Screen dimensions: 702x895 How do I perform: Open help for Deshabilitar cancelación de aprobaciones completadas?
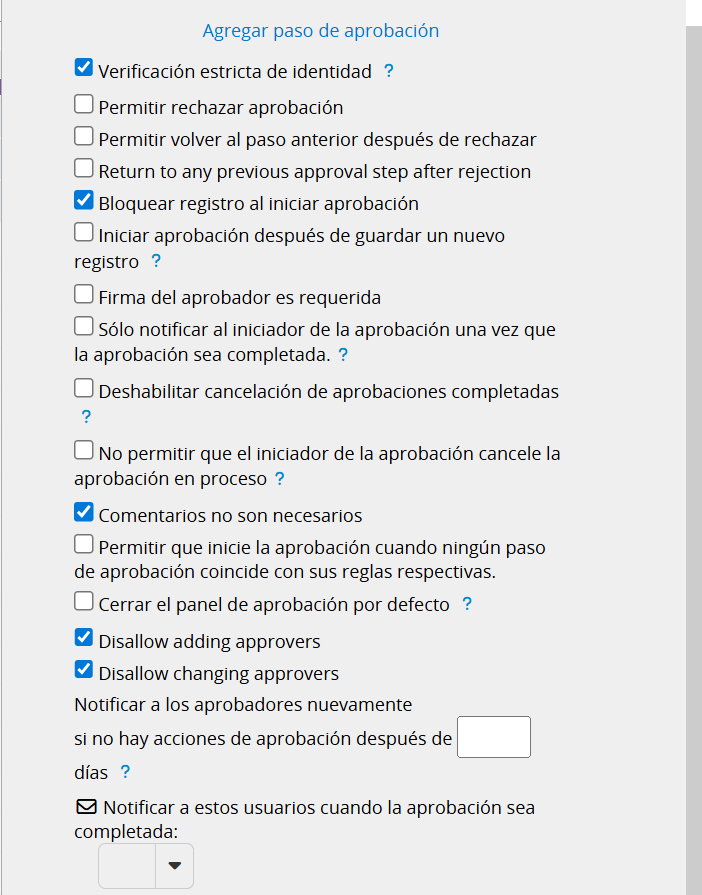86,417
